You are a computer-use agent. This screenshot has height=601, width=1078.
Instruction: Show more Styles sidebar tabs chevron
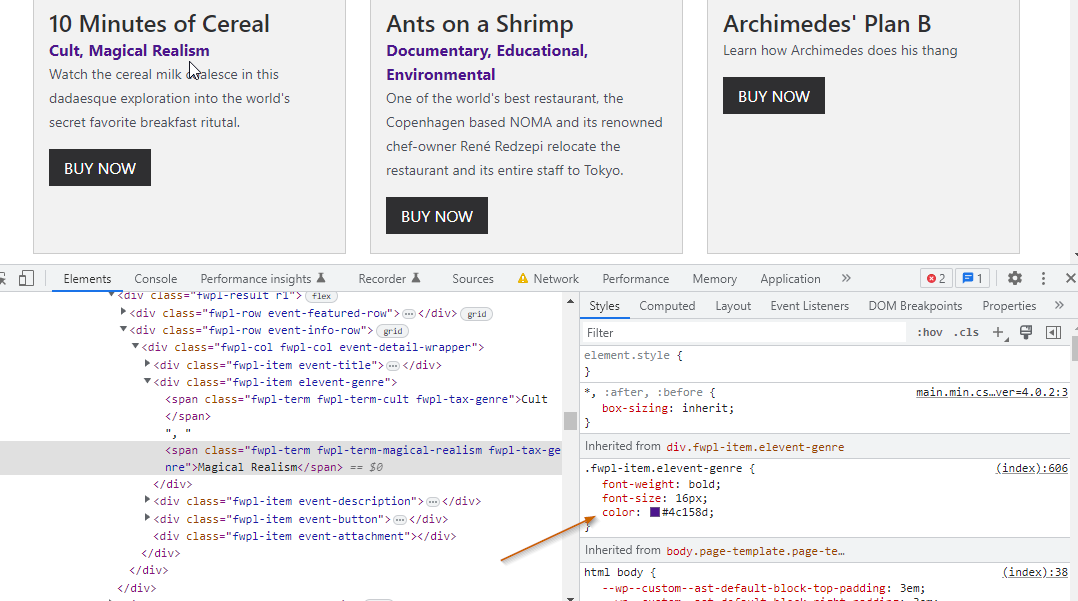click(1059, 305)
